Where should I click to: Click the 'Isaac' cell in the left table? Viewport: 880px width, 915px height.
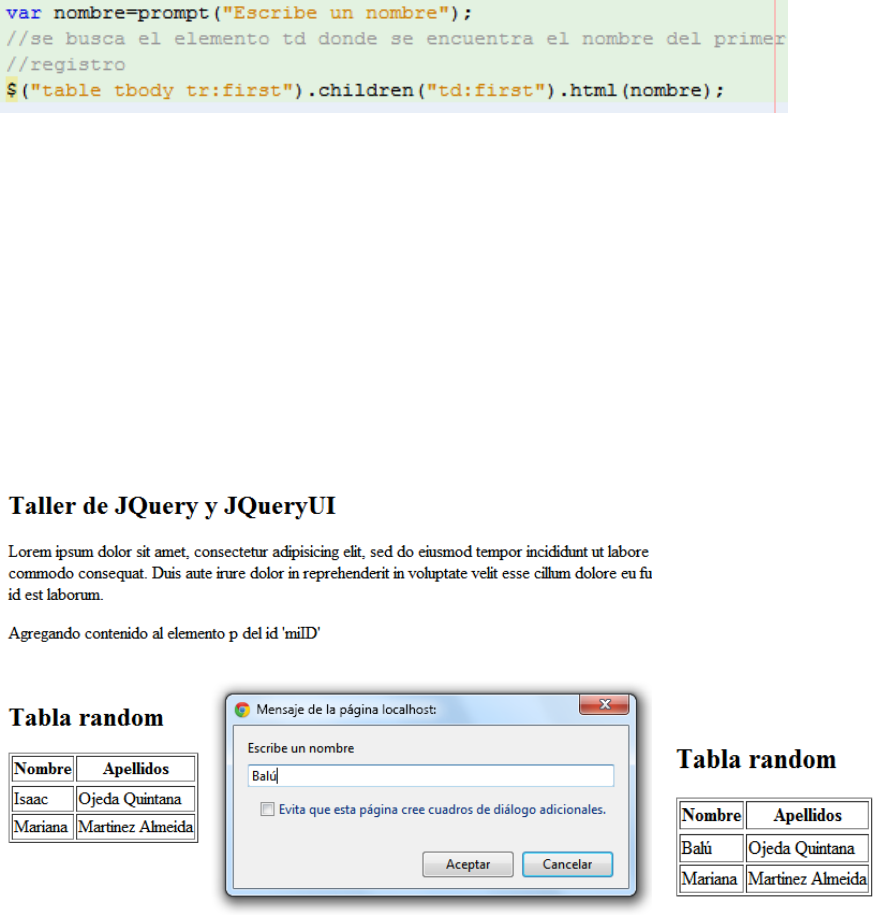[x=43, y=799]
